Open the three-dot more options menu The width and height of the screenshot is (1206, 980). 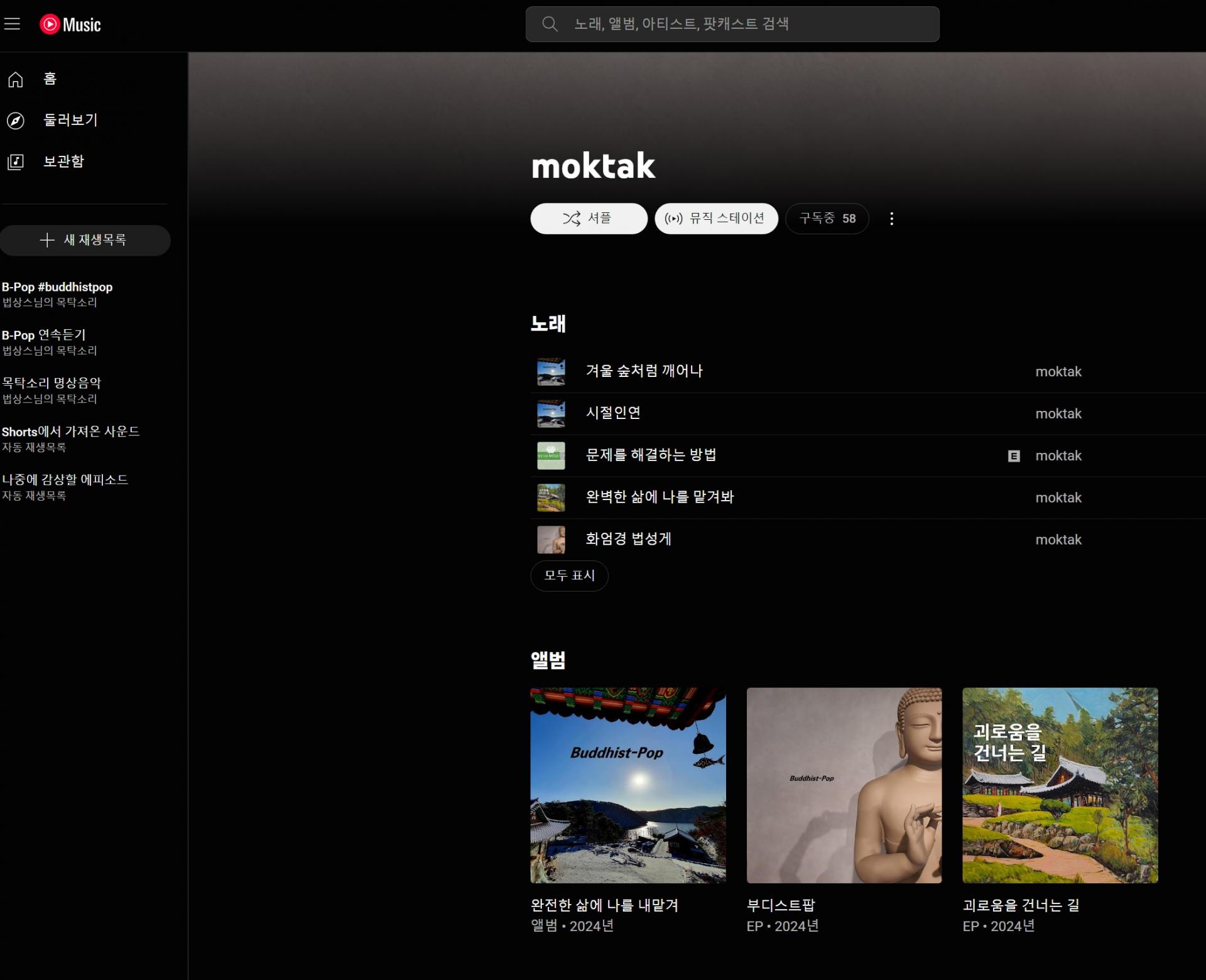pyautogui.click(x=891, y=219)
